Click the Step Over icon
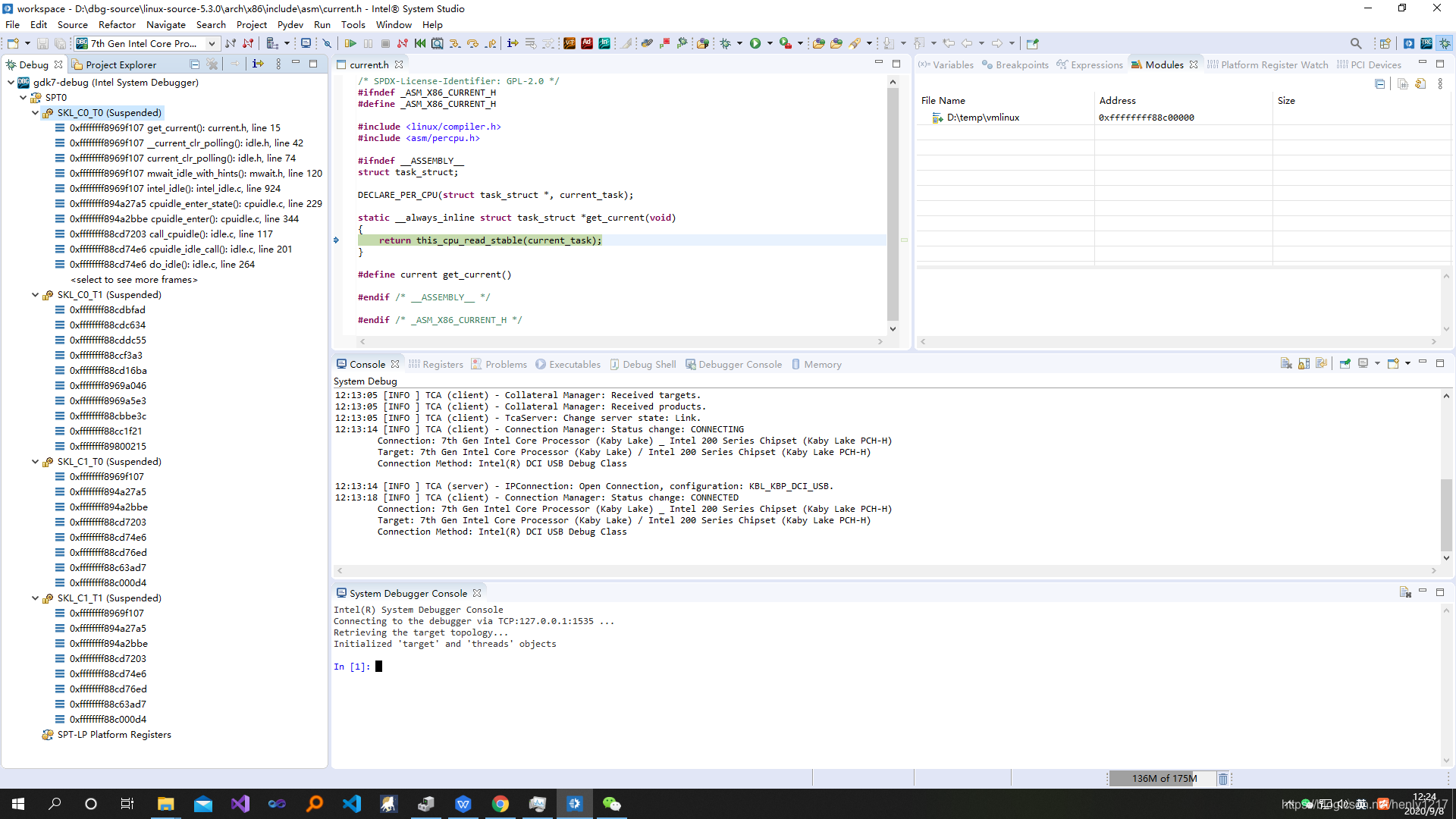This screenshot has height=819, width=1456. point(472,43)
